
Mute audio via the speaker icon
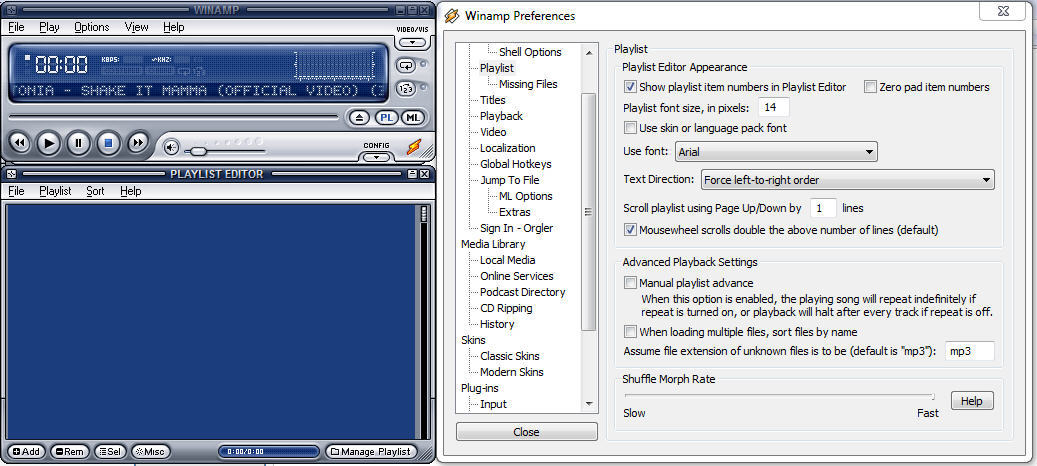(171, 147)
